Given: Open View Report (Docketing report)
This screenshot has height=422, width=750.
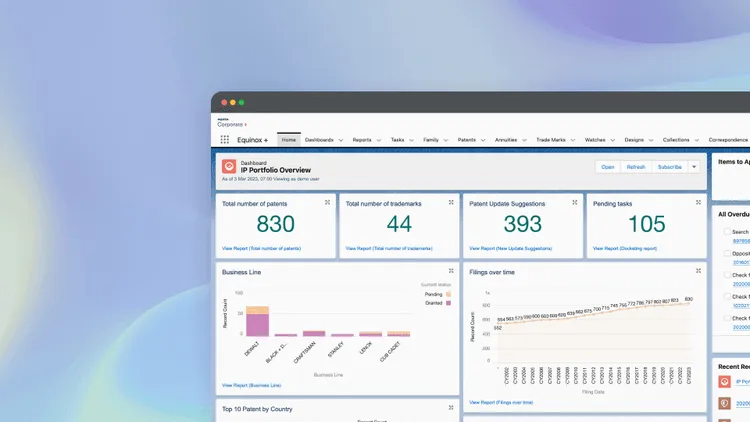Looking at the screenshot, I should pyautogui.click(x=625, y=248).
